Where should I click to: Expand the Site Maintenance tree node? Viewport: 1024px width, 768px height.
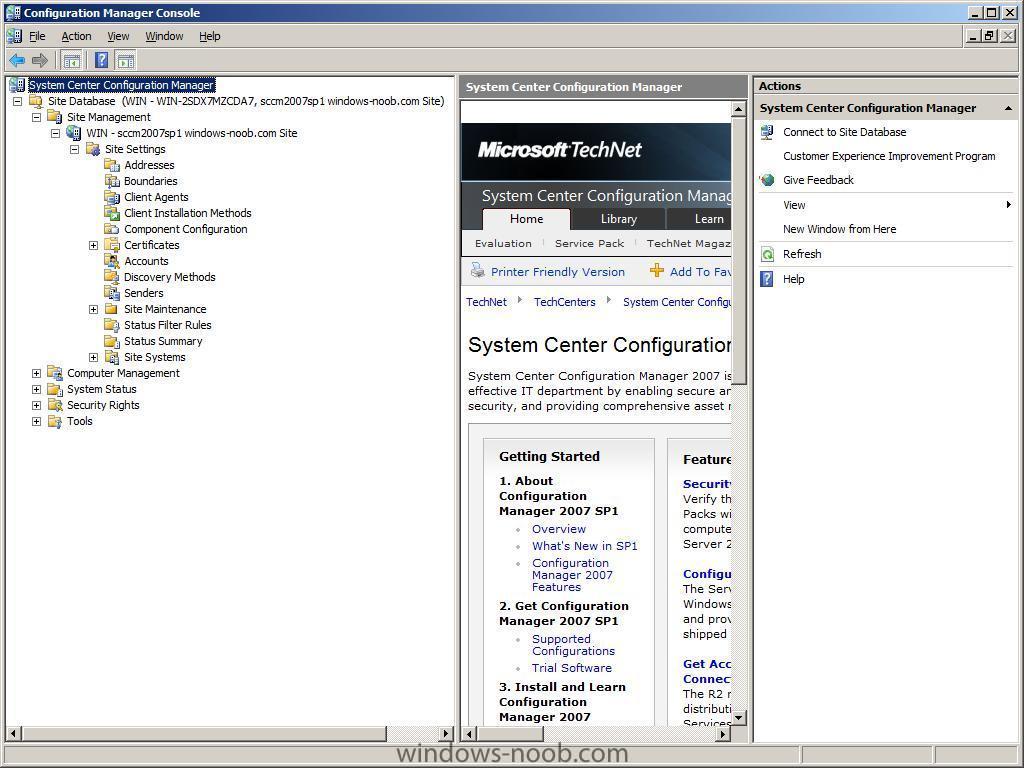(93, 310)
